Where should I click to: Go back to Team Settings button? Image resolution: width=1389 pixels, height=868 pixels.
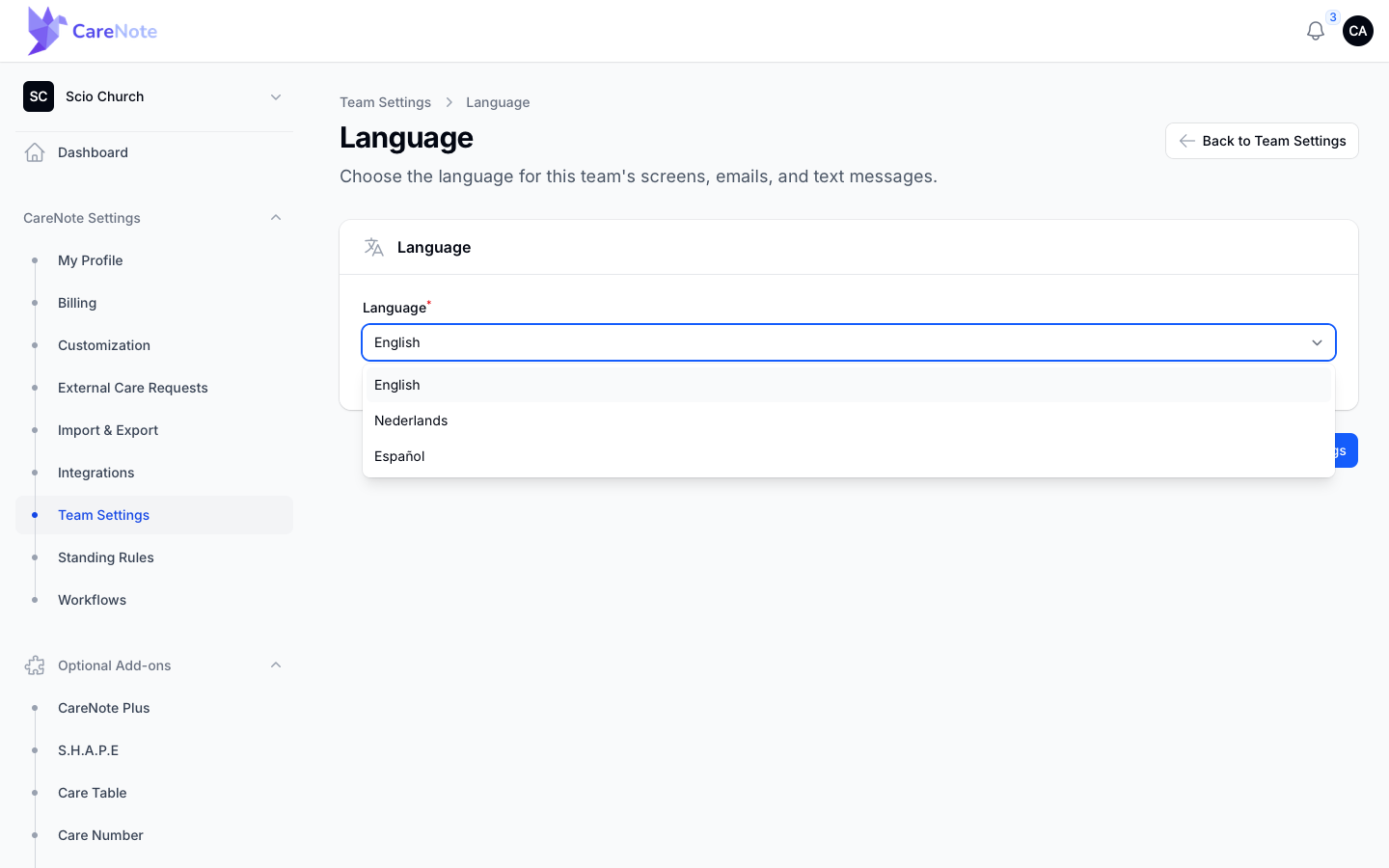(x=1262, y=141)
